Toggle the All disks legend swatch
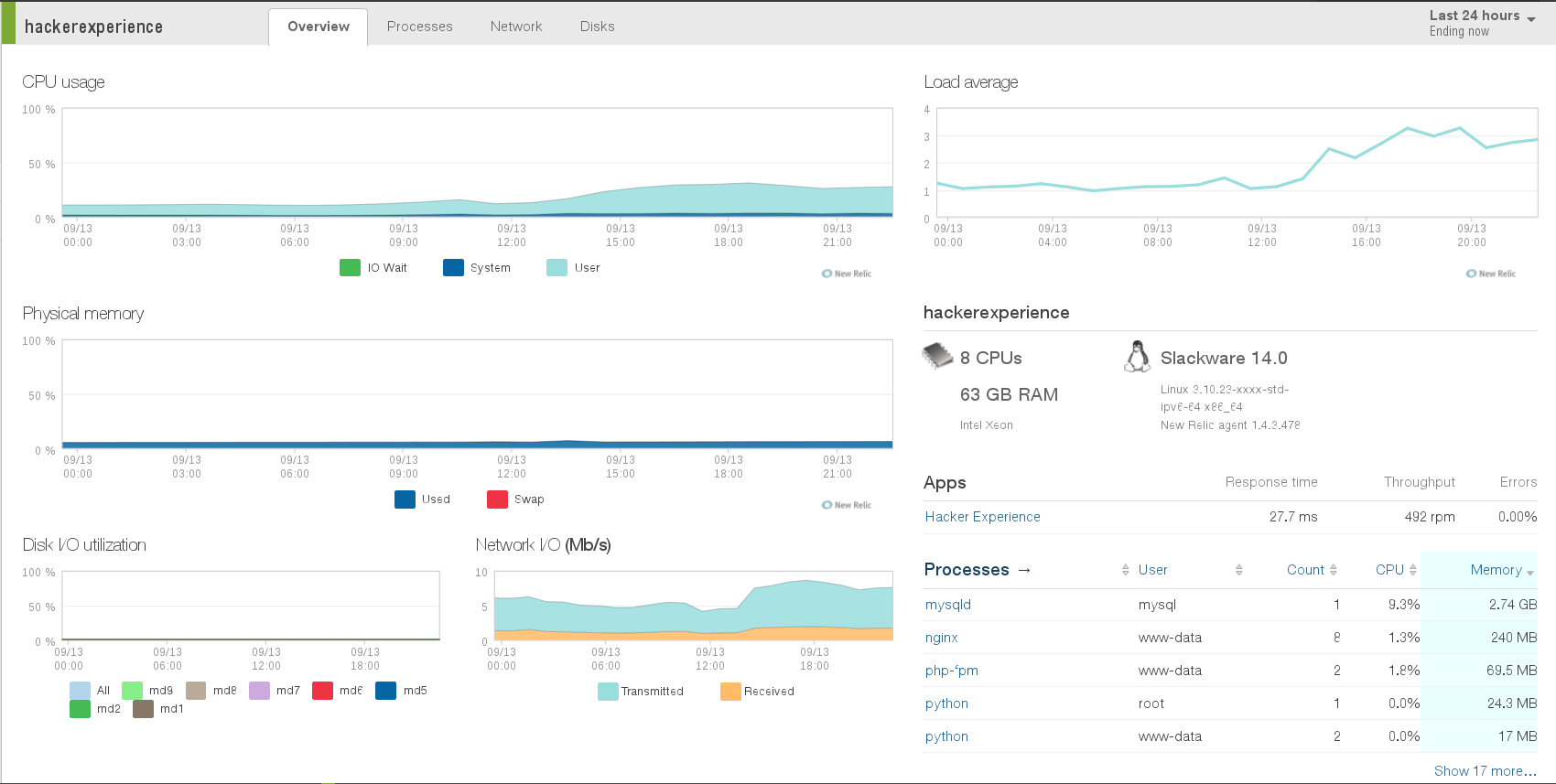1556x784 pixels. pos(80,690)
